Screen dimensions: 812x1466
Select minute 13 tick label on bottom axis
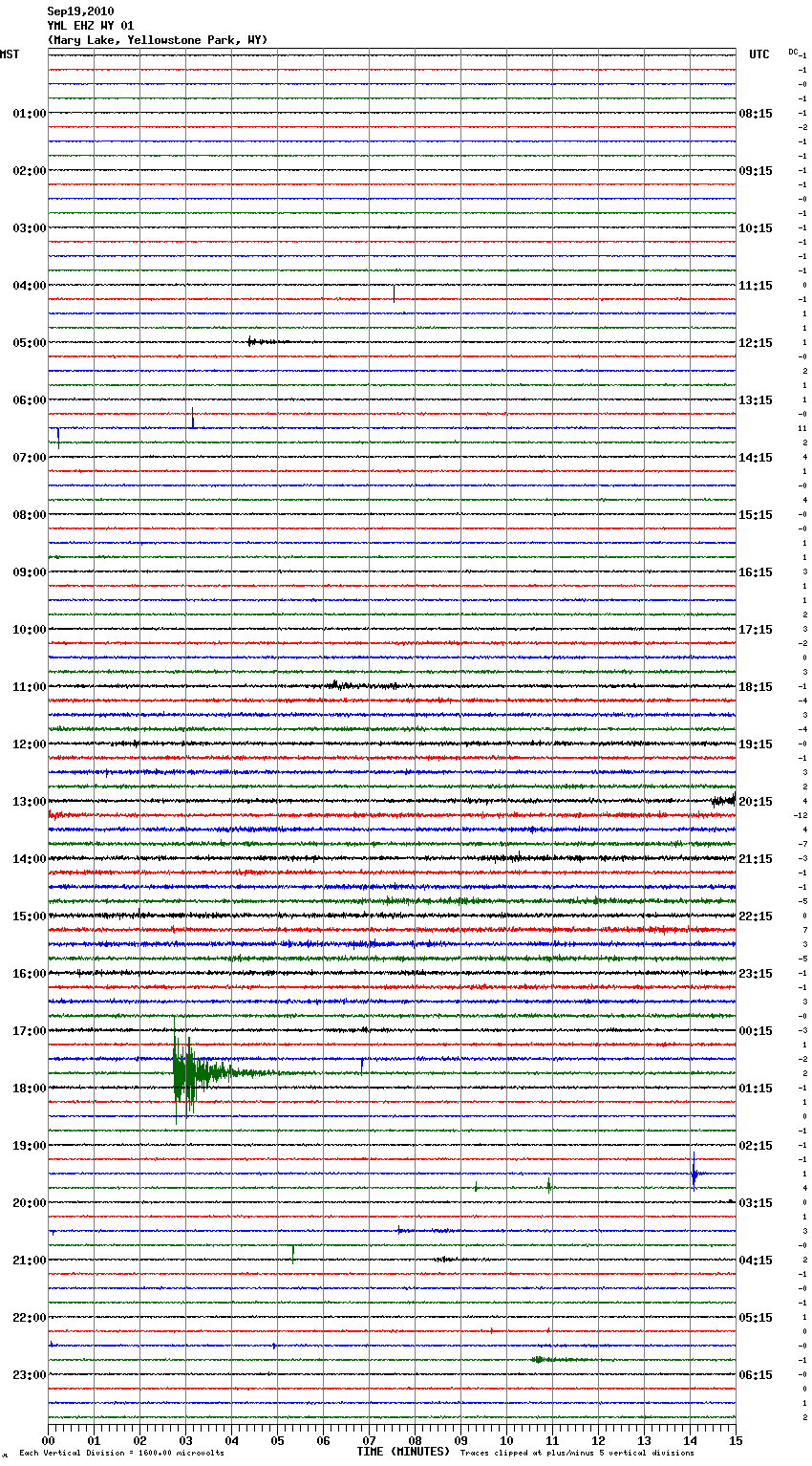point(644,1440)
